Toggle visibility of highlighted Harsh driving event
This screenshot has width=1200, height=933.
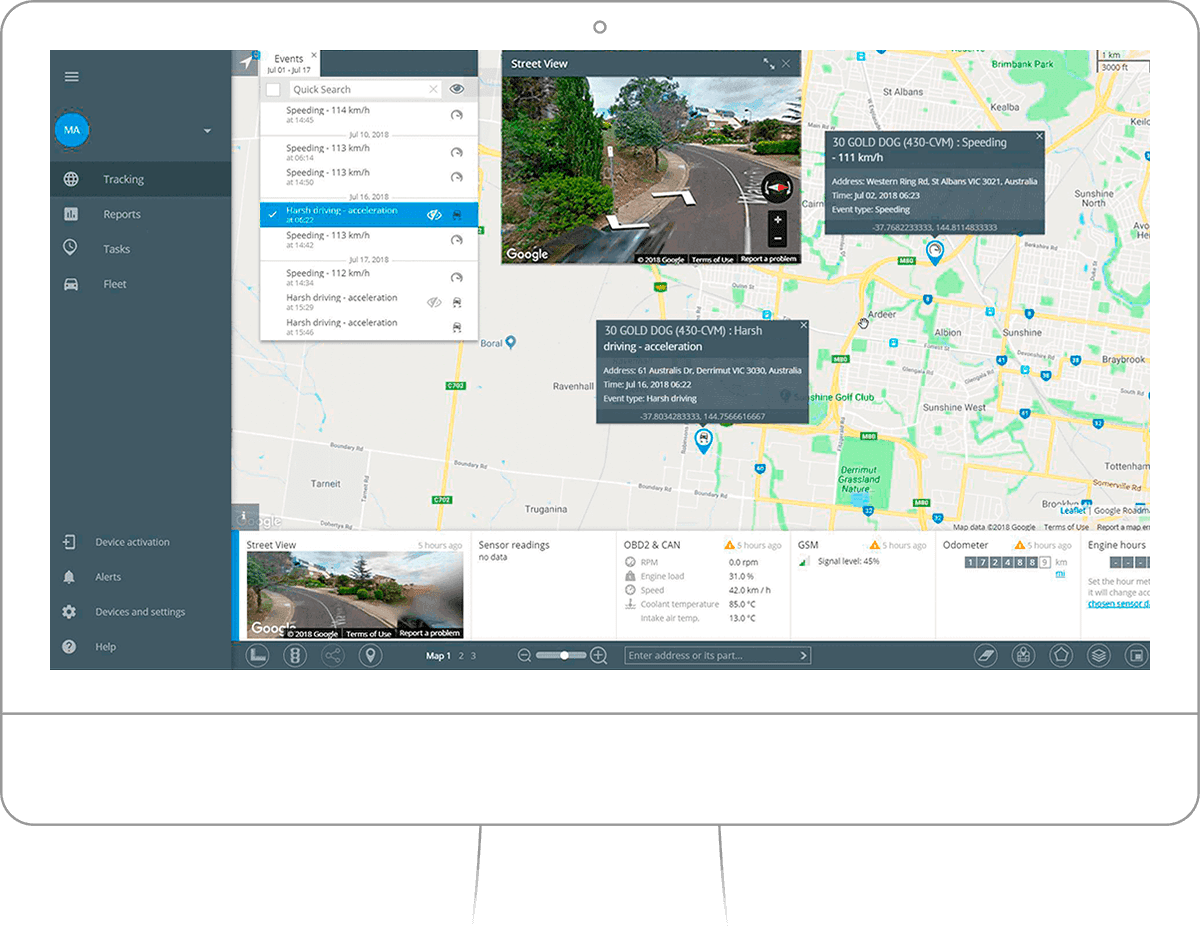click(434, 214)
